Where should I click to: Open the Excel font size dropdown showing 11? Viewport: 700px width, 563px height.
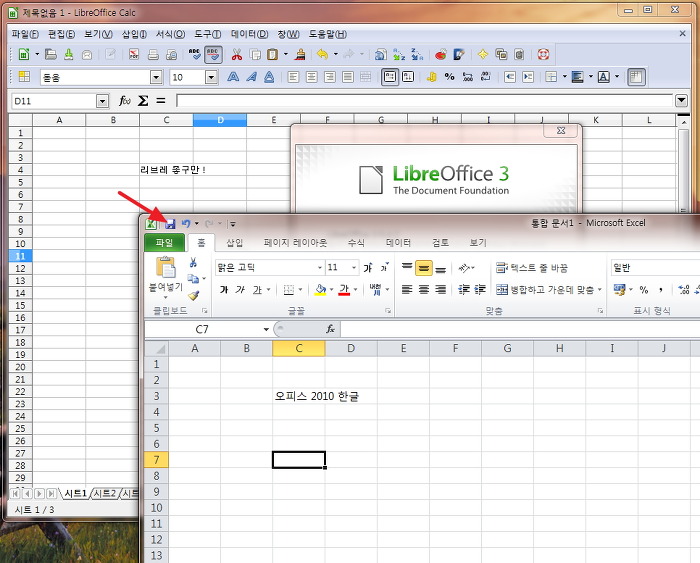[x=354, y=267]
